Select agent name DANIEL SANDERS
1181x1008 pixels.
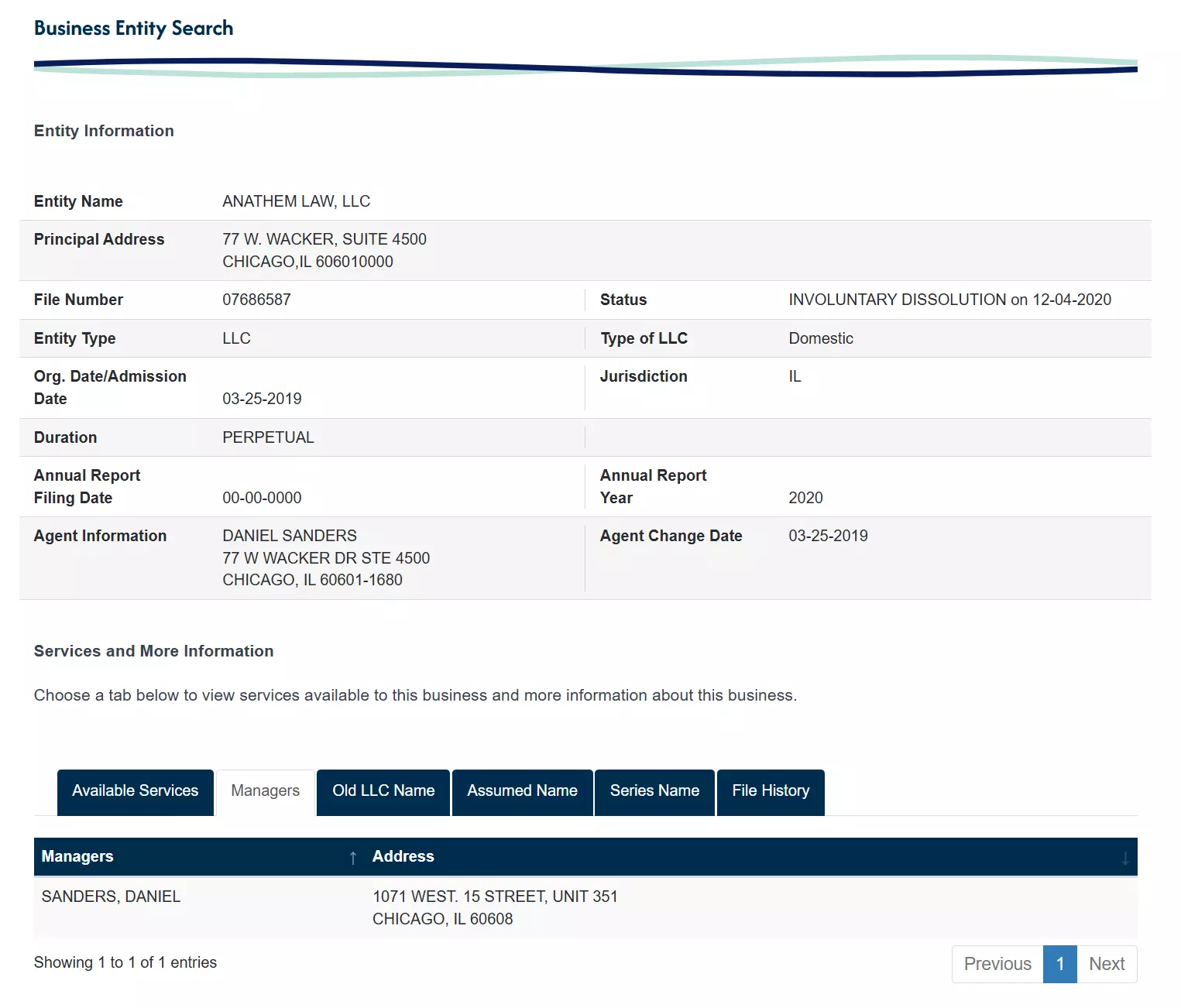290,536
